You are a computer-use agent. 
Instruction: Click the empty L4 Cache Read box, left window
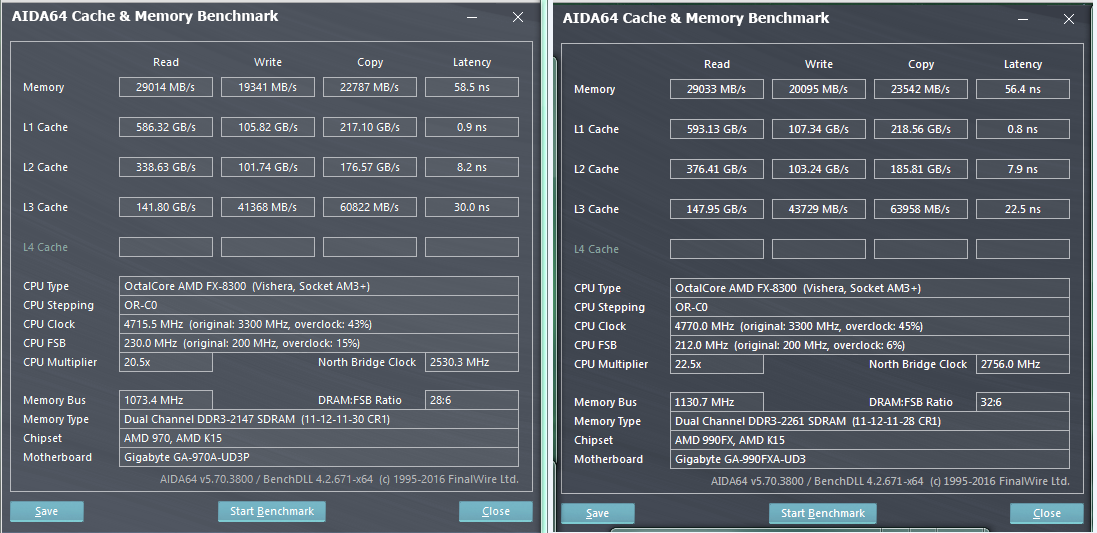click(x=166, y=247)
